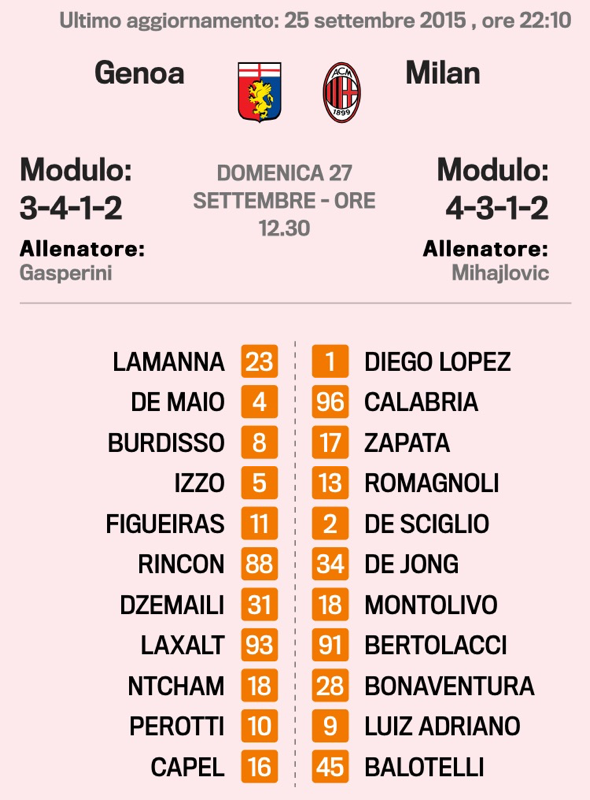Click the AC Milan club crest

click(x=342, y=92)
